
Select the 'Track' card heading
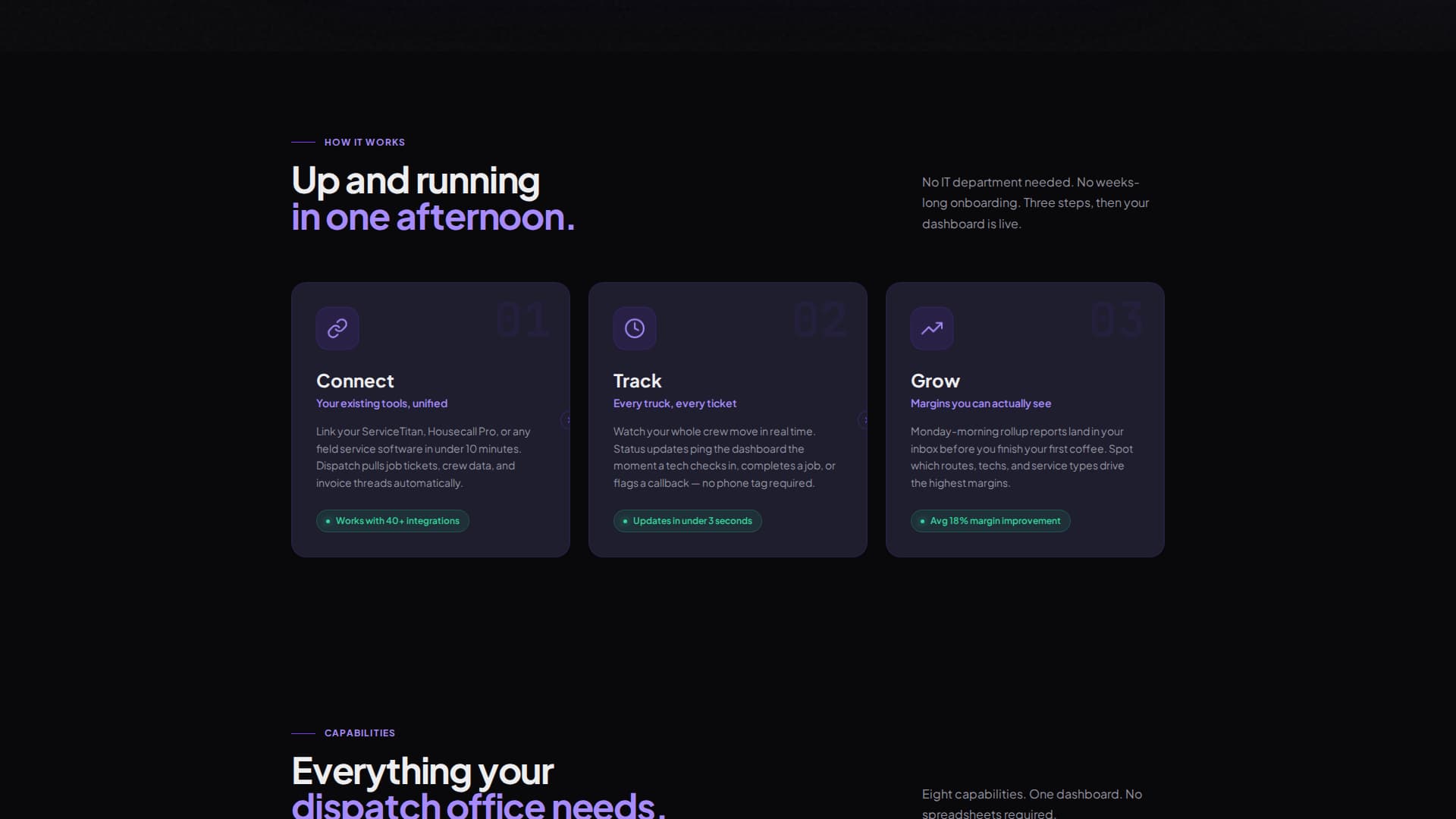pos(637,381)
